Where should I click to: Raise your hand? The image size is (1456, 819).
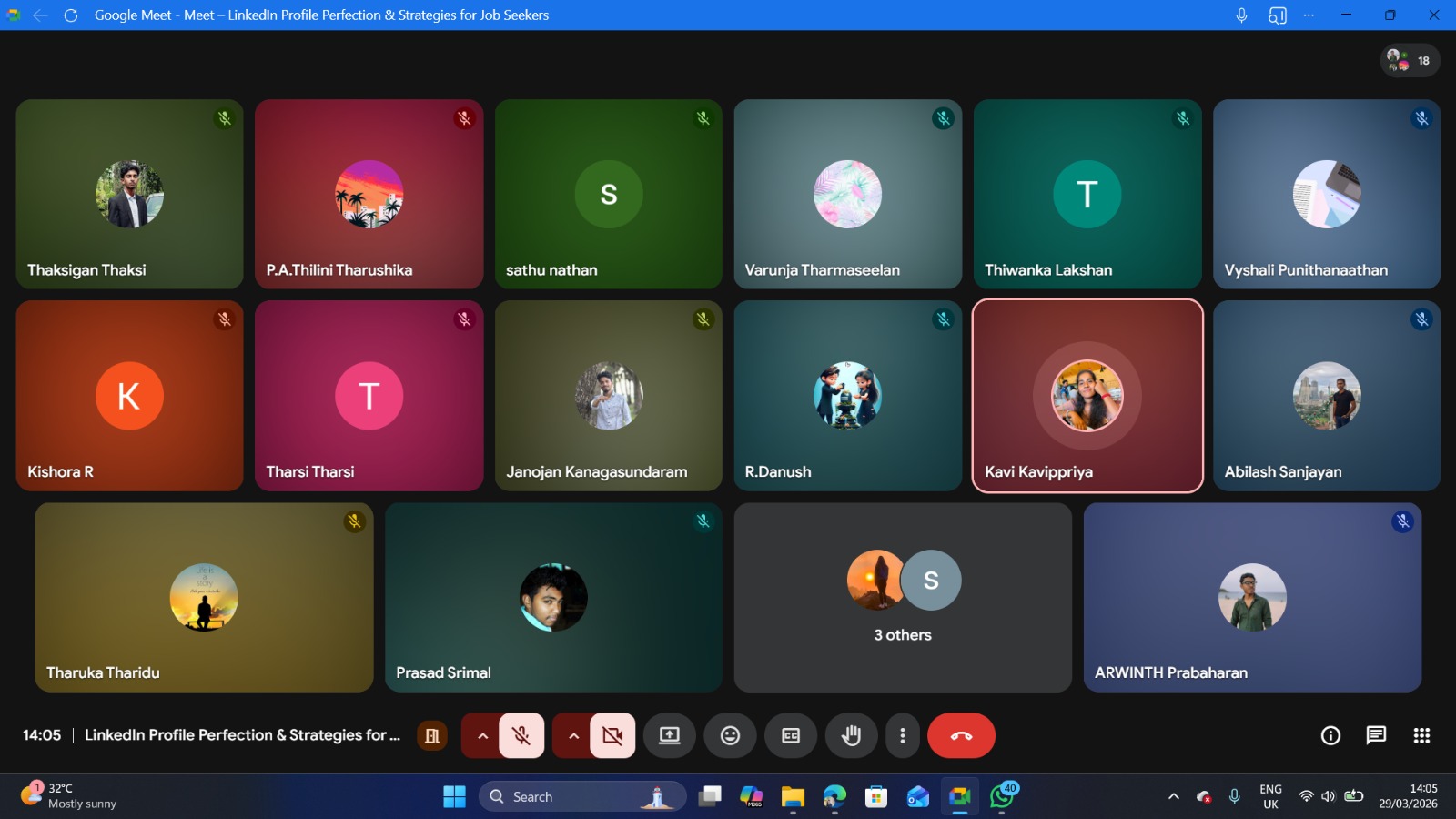click(851, 735)
